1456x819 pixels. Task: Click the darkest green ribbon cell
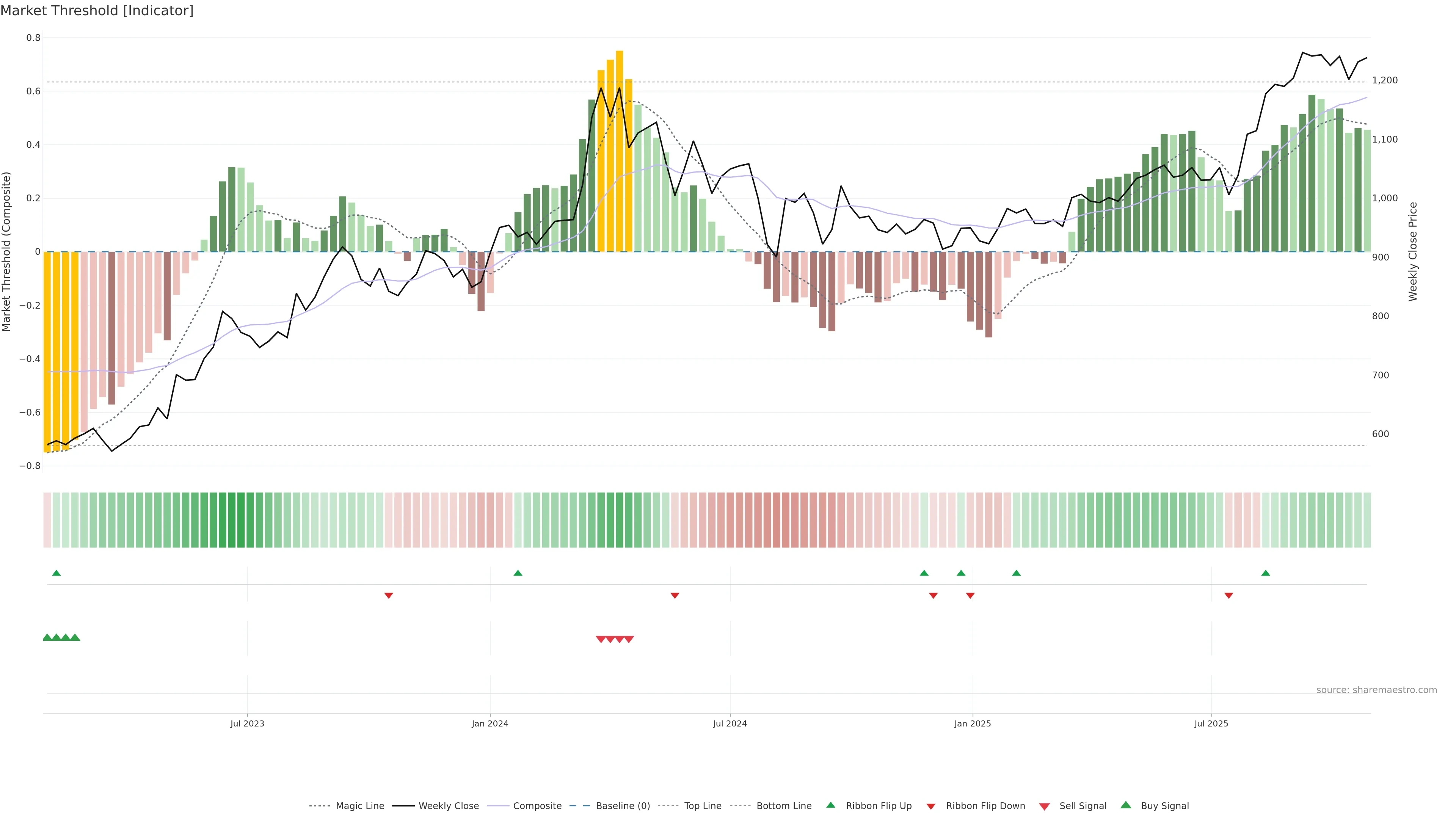pos(241,520)
